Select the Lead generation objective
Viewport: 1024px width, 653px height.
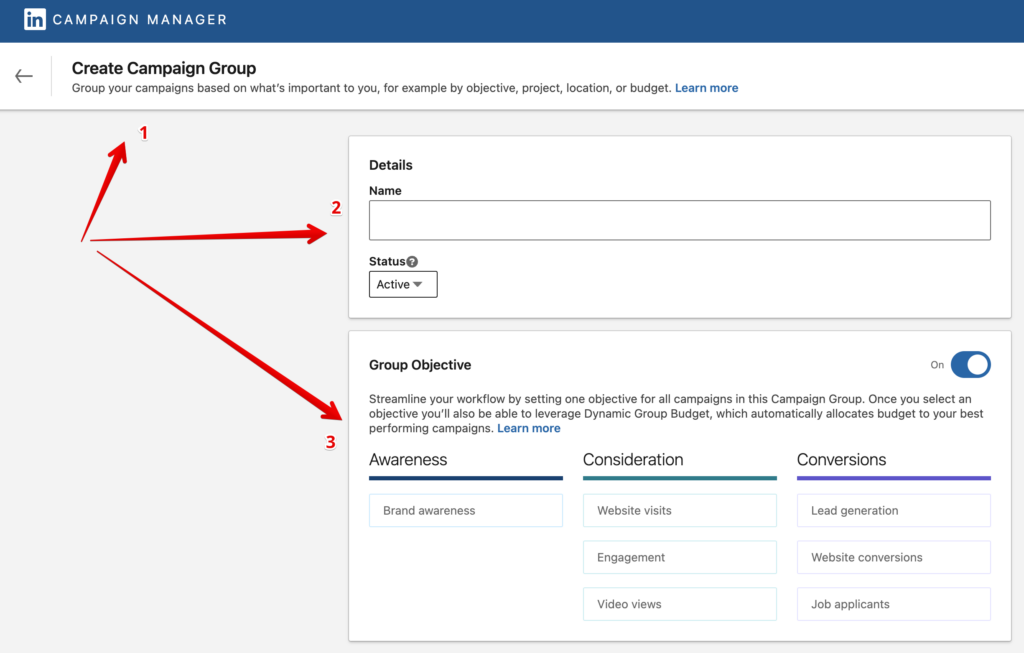click(x=893, y=511)
